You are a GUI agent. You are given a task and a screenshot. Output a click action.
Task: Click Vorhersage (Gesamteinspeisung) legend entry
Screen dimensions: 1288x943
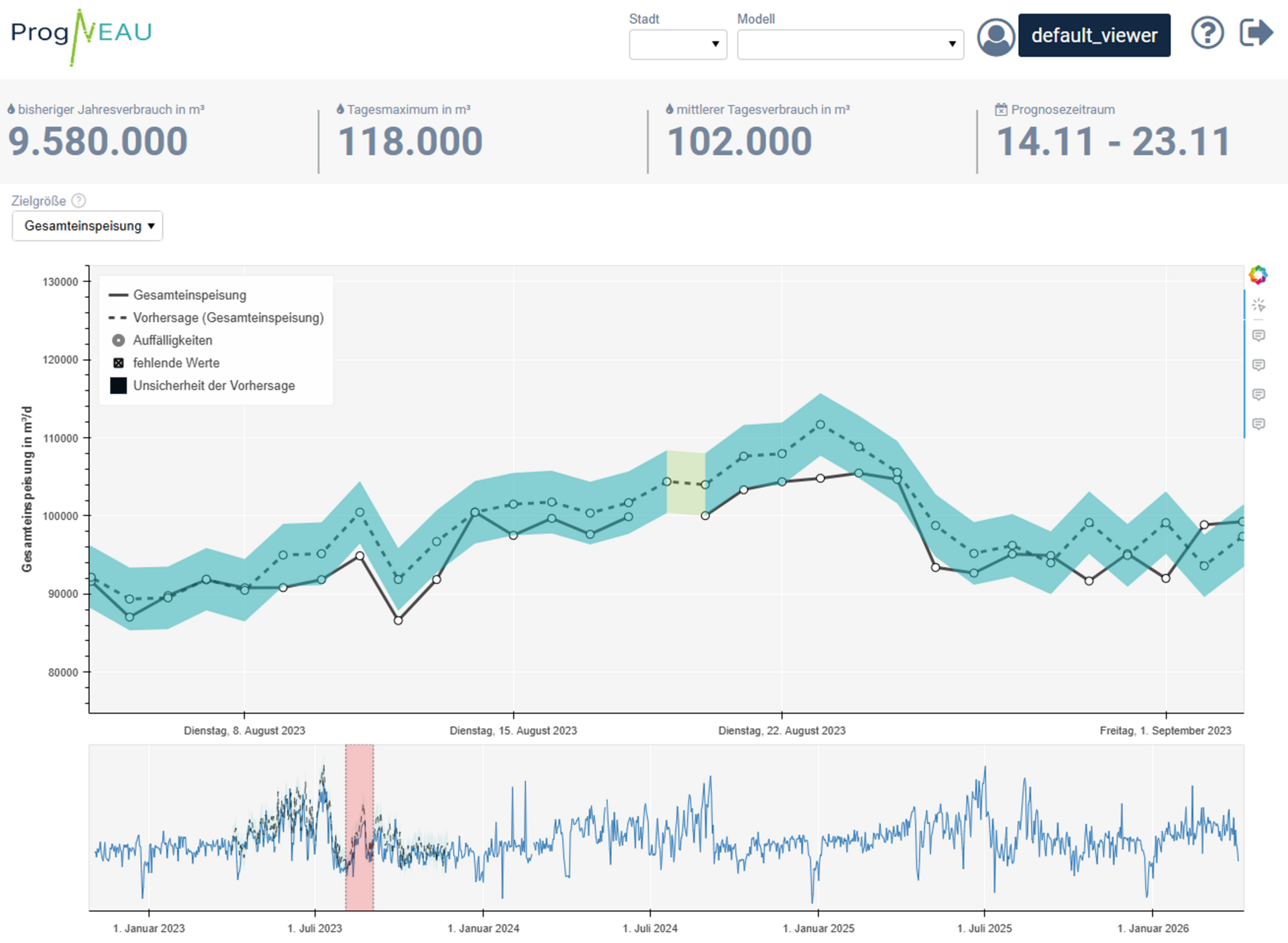tap(227, 317)
